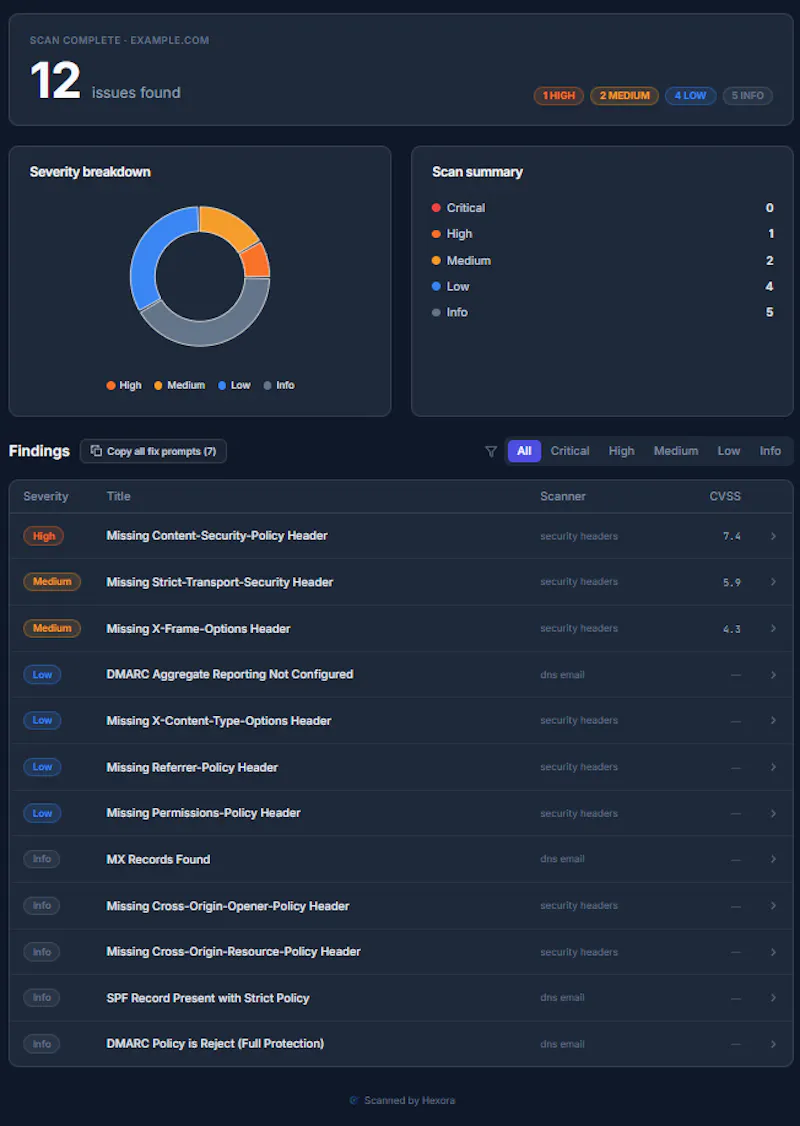Expand Missing Cross-Origin-Opener-Policy Header row chevron
This screenshot has width=800, height=1126.
coord(773,906)
